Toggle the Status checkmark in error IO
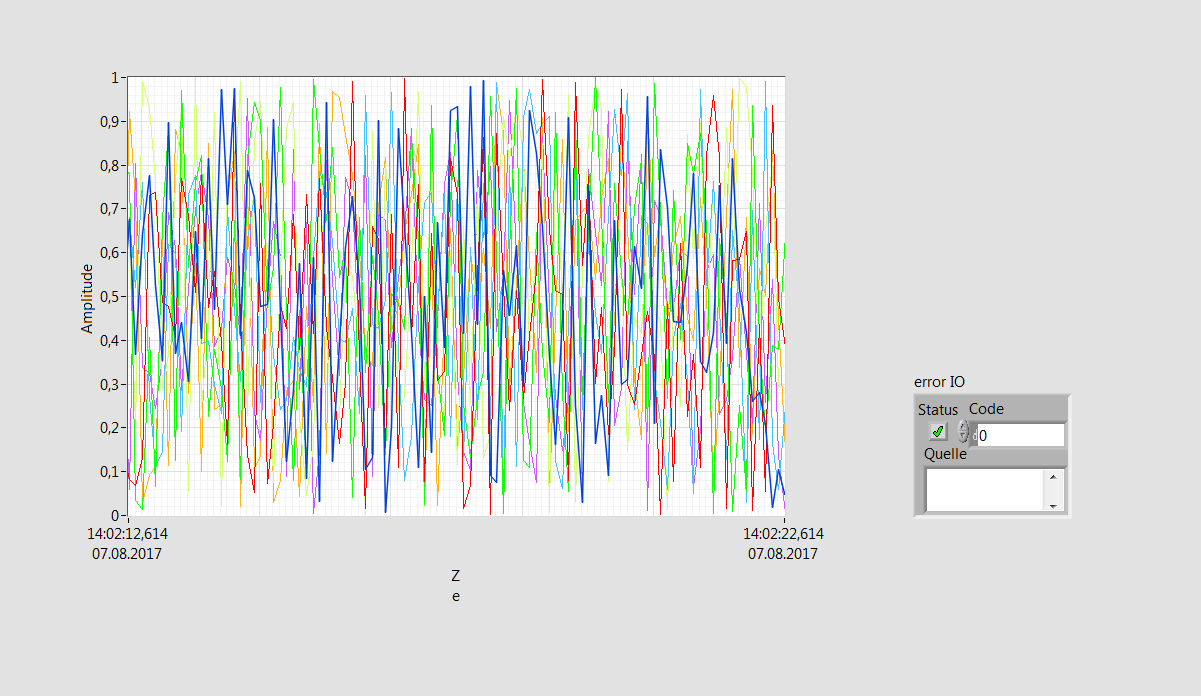Screen dimensions: 1201x696 click(x=938, y=432)
